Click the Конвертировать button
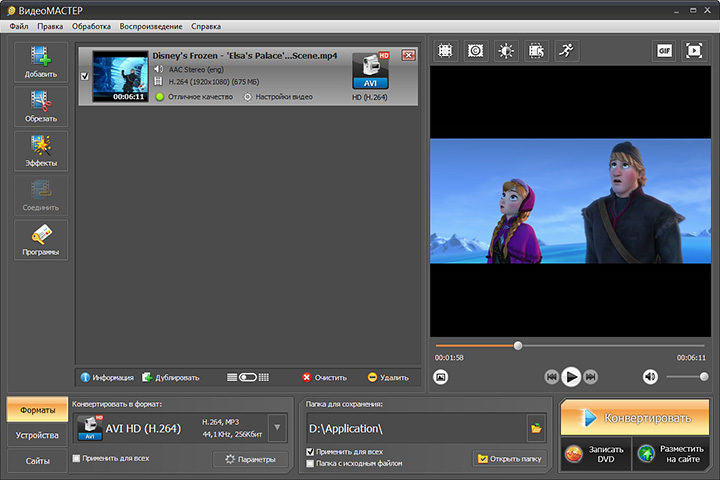The image size is (720, 480). (x=635, y=418)
